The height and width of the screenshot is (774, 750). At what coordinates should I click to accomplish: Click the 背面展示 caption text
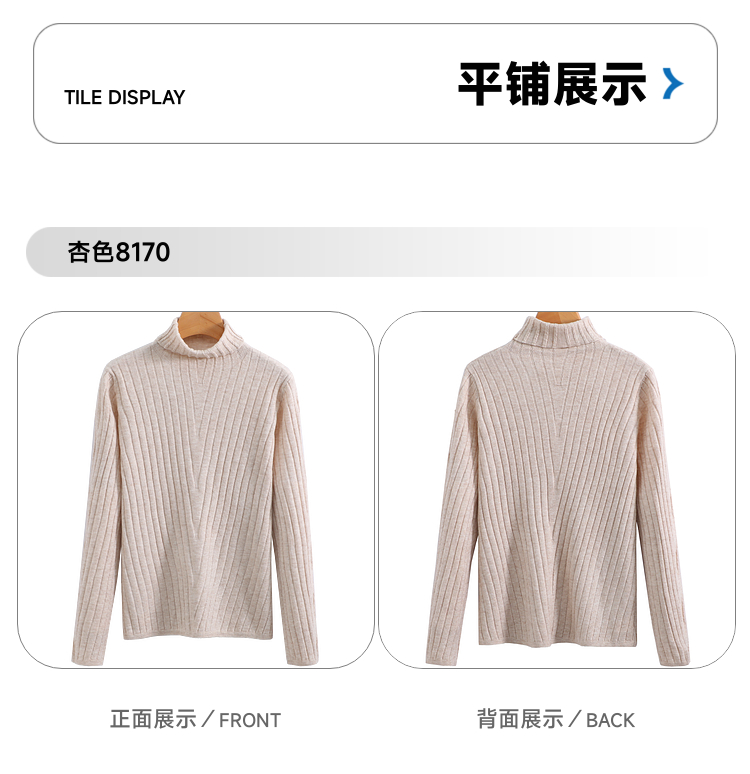[520, 719]
